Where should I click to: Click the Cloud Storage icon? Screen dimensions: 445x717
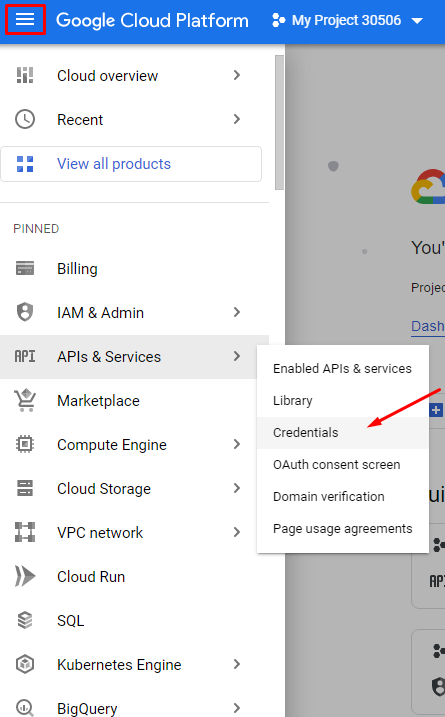(x=25, y=488)
